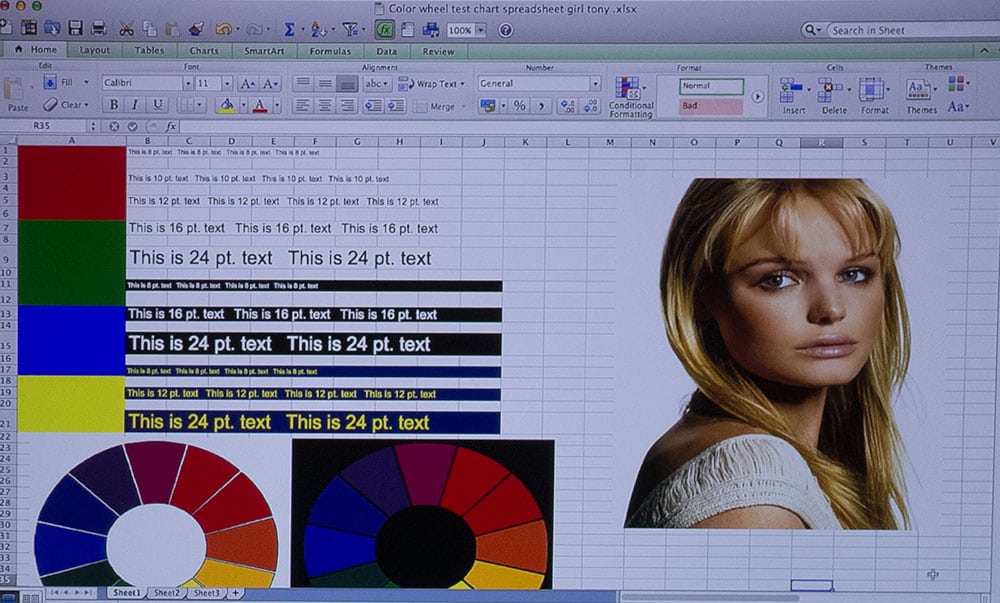Toggle Underline formatting
The image size is (1000, 603).
(x=158, y=105)
